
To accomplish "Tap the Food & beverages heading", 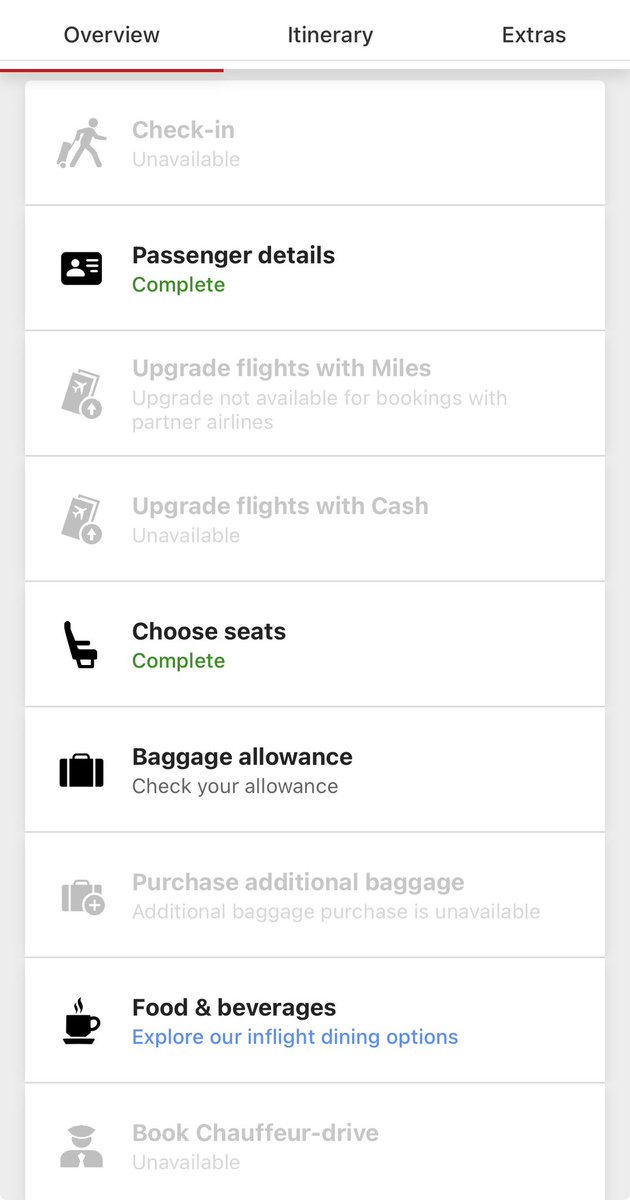I will tap(234, 1007).
